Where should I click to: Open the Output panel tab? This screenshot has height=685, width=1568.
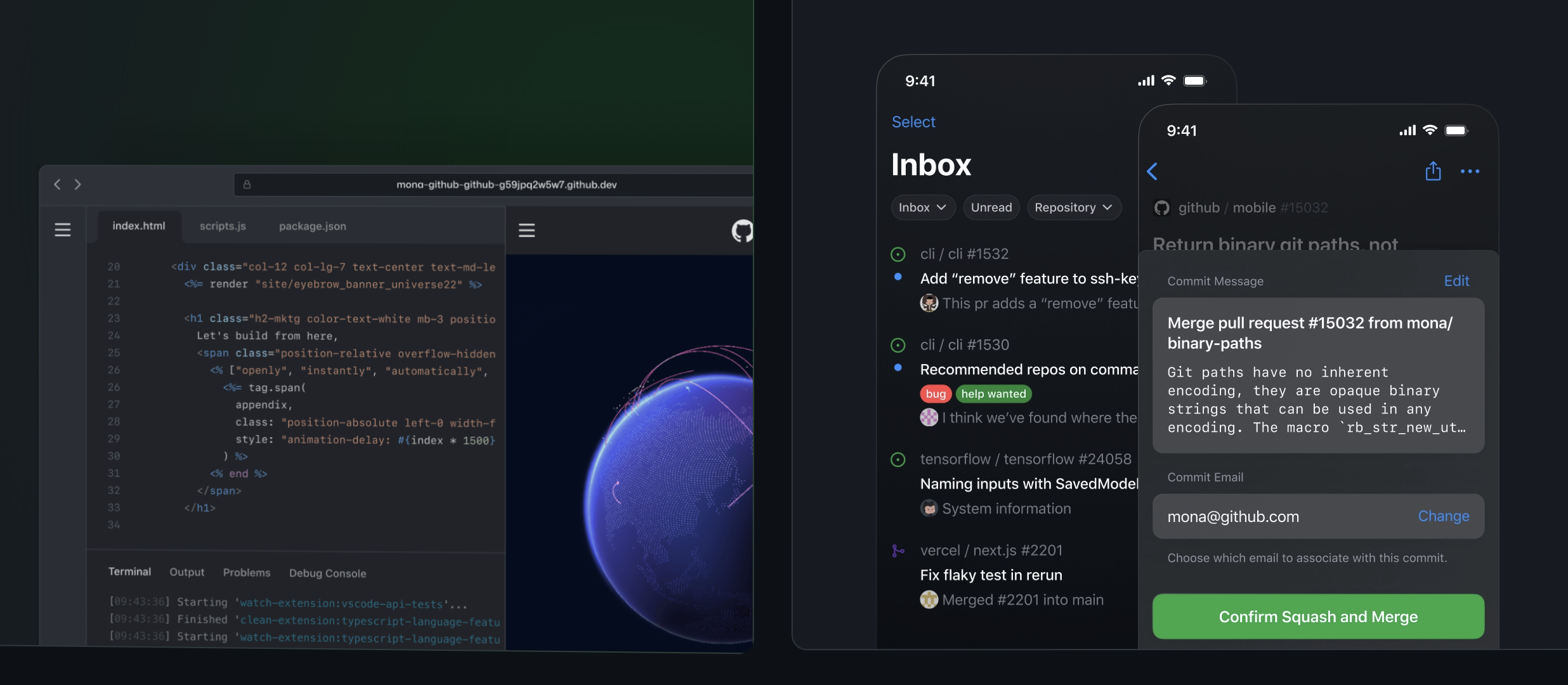click(x=187, y=572)
